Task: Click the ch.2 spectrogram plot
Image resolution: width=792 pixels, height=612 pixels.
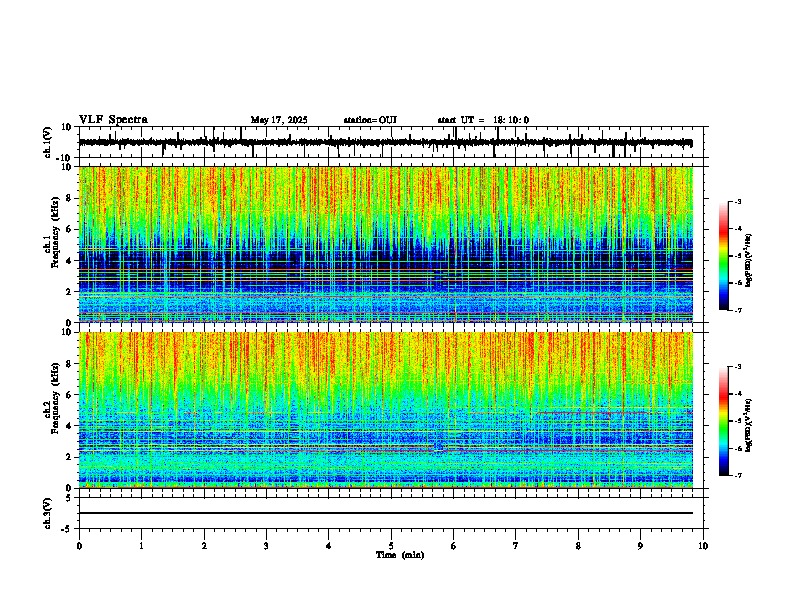Action: pos(386,410)
